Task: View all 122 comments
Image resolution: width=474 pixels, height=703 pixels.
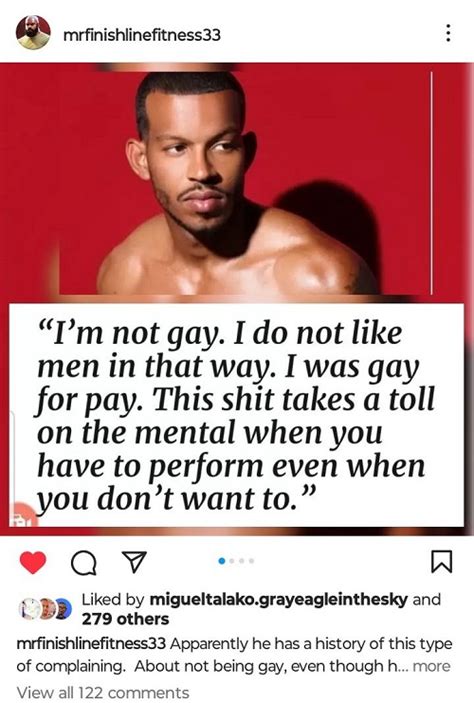Action: [103, 692]
